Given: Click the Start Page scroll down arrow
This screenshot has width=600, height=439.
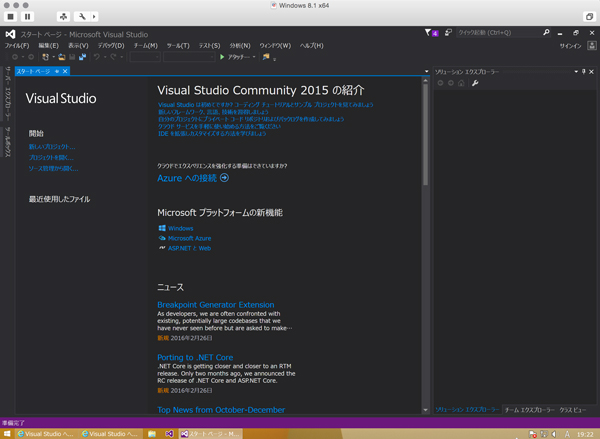Looking at the screenshot, I should pos(426,410).
